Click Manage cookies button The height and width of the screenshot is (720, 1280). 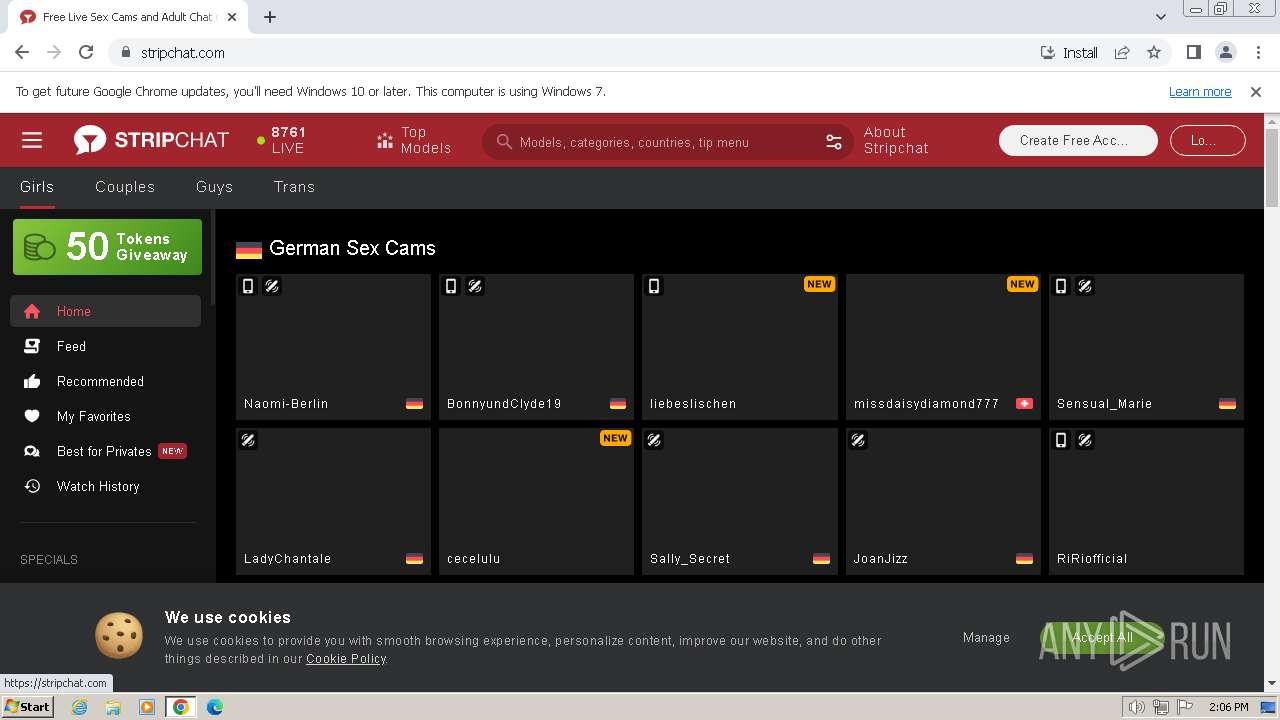coord(986,637)
